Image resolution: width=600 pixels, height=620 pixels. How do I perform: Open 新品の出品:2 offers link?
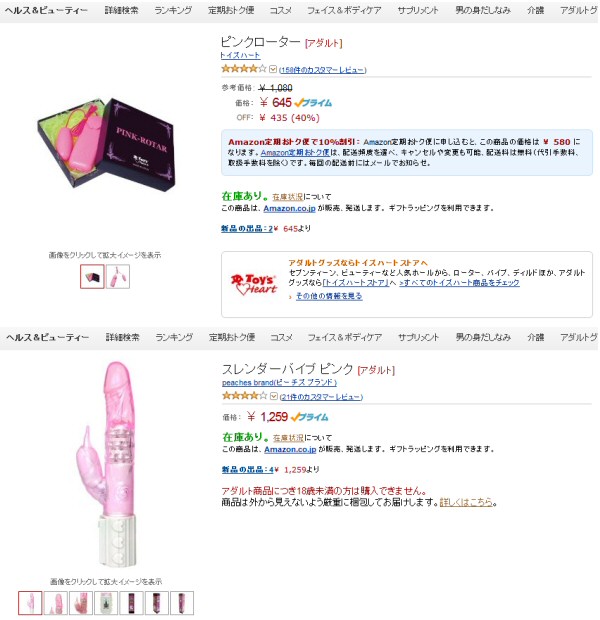247,229
